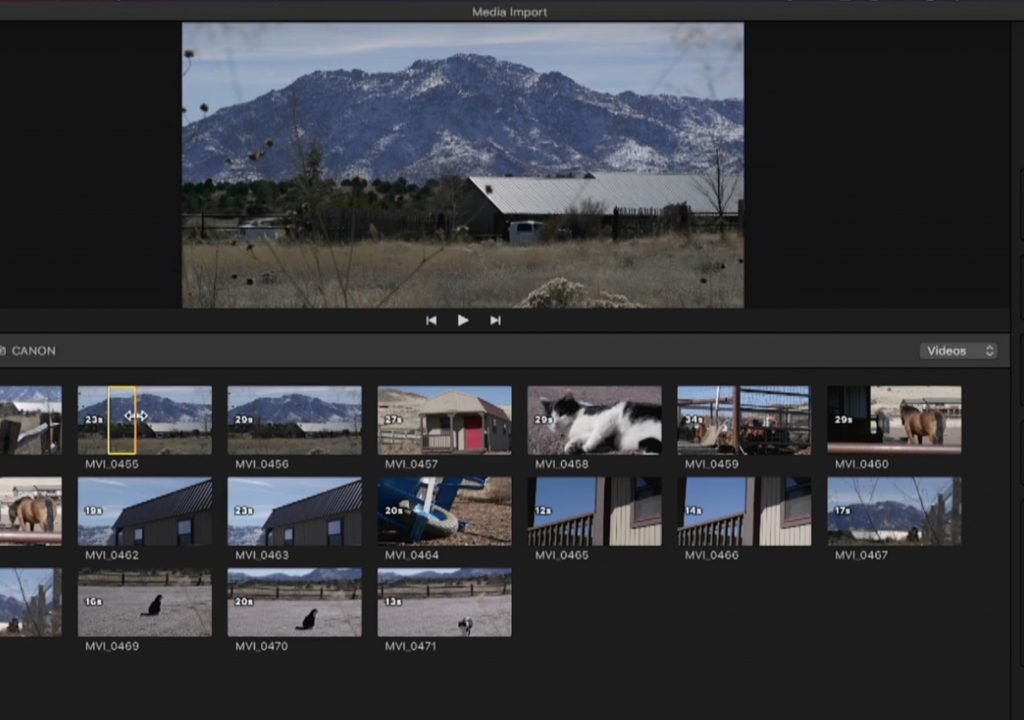
Task: Play the previewed clip
Action: tap(463, 320)
